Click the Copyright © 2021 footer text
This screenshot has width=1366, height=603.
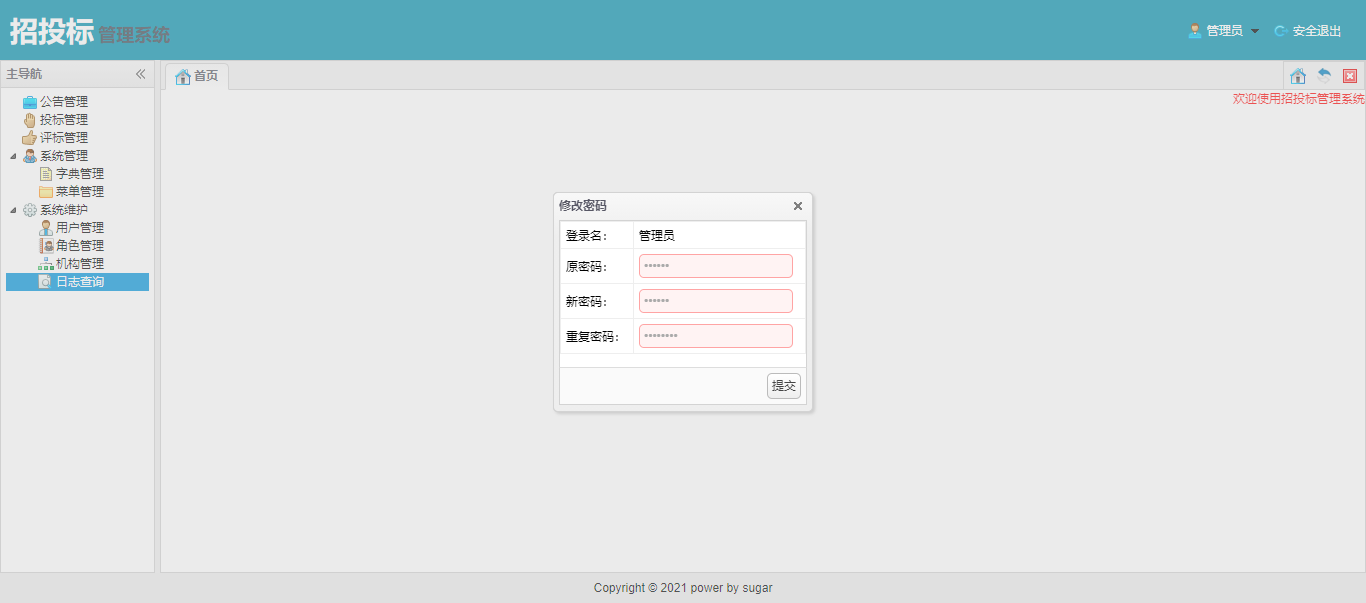click(683, 588)
